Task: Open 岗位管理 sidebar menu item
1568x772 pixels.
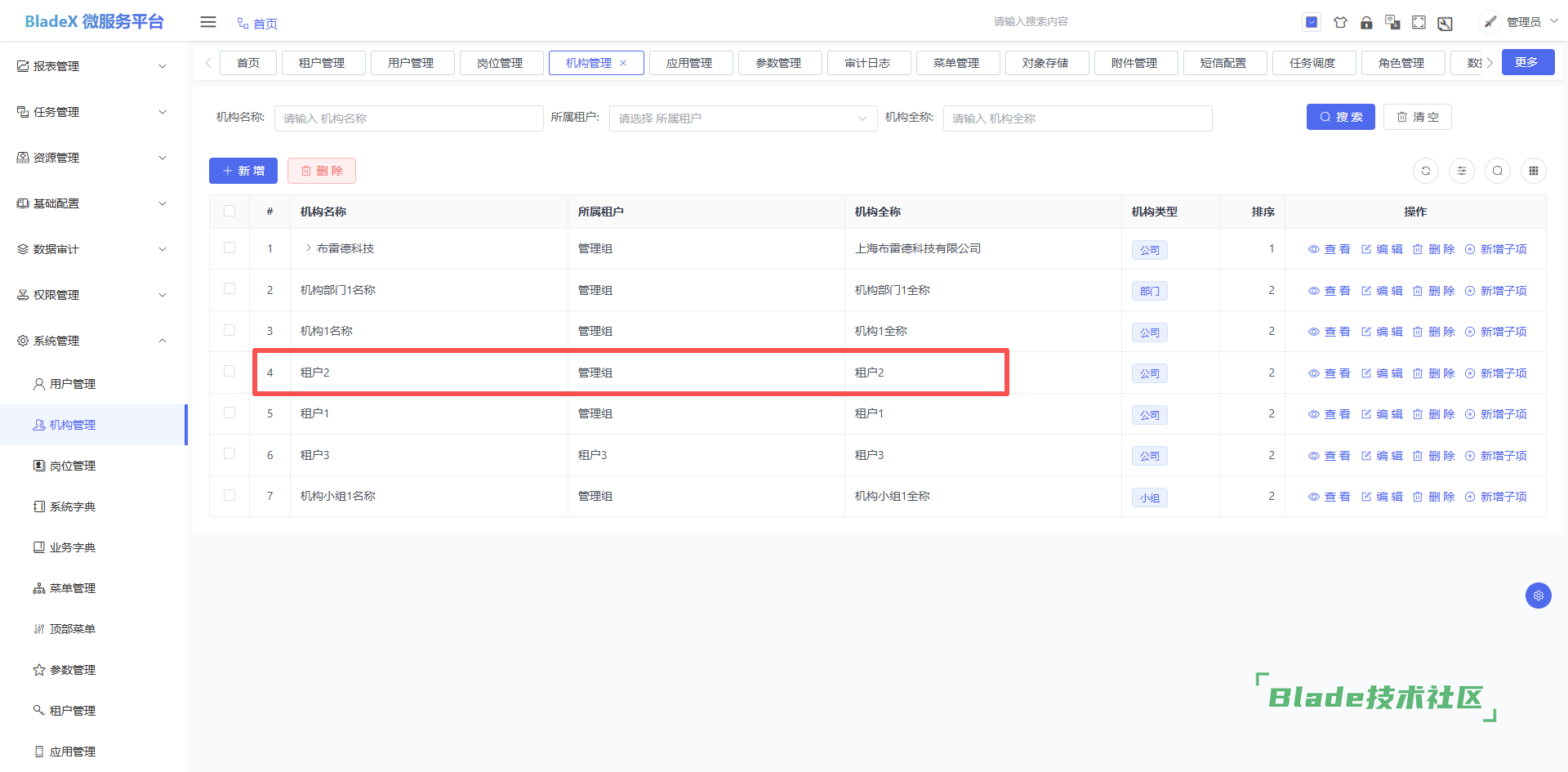Action: [x=94, y=466]
